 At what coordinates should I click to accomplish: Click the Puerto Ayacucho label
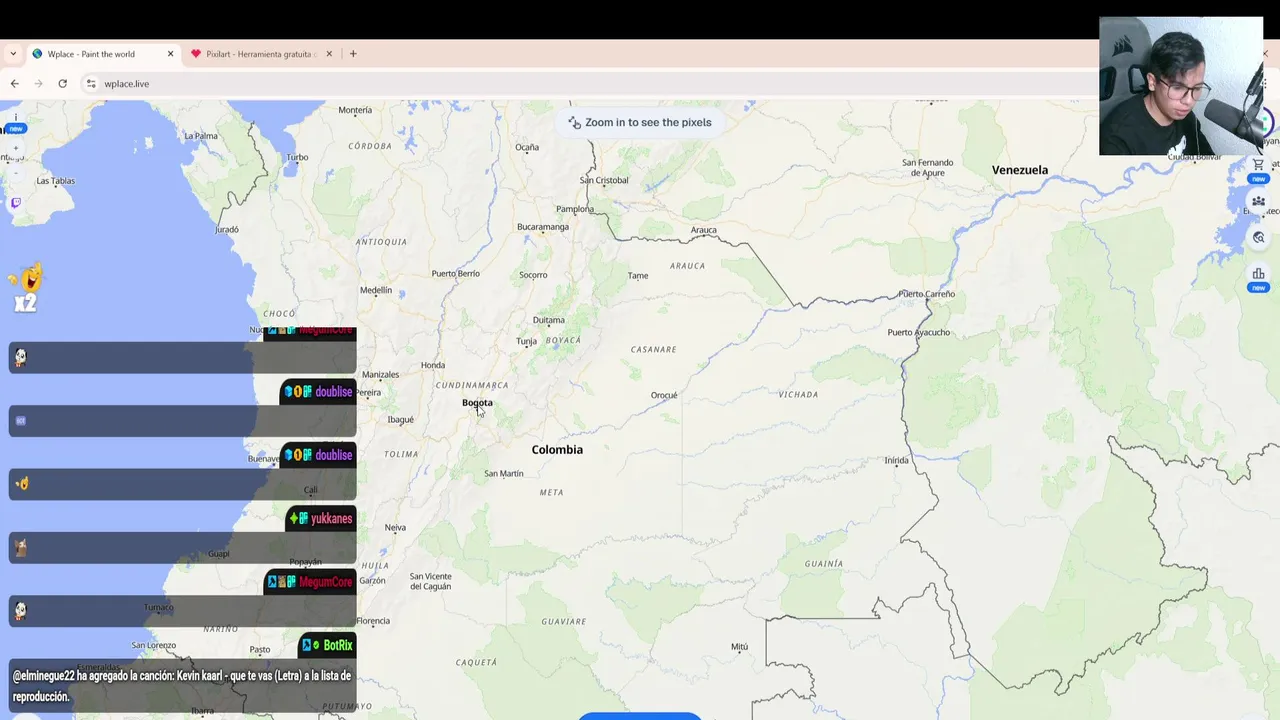click(919, 332)
